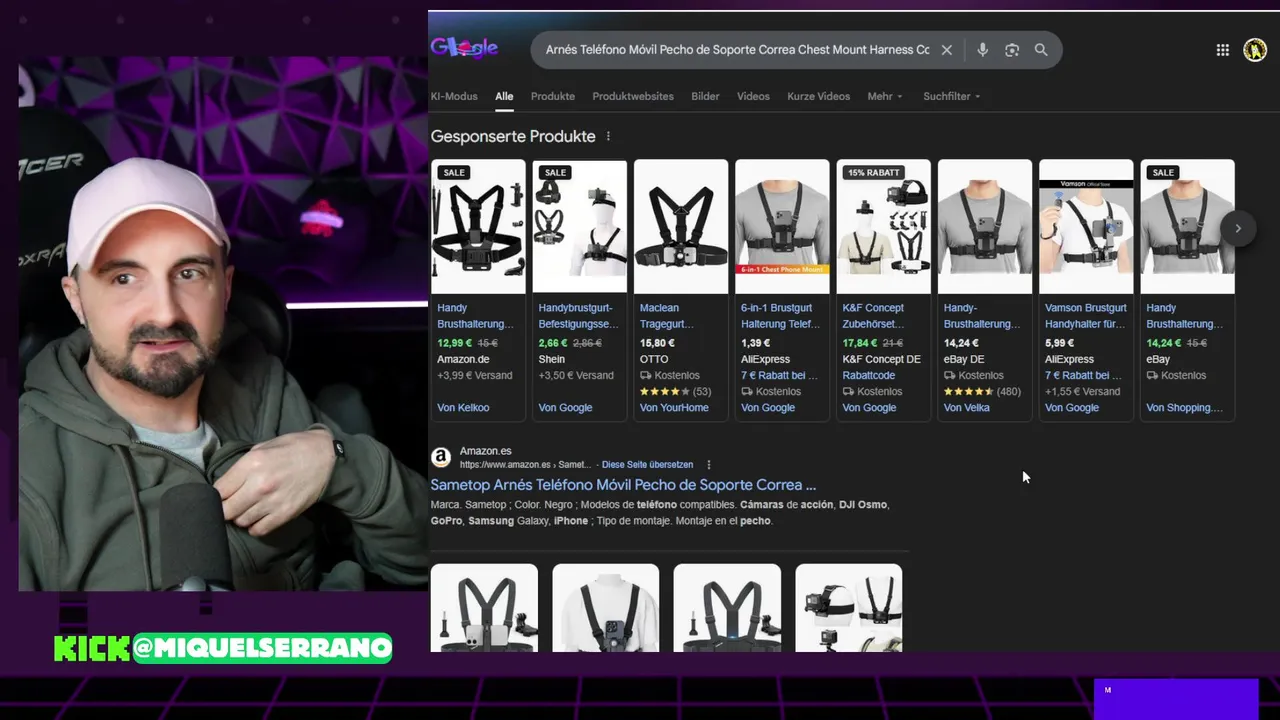
Task: Expand the Mehr dropdown
Action: [x=885, y=96]
